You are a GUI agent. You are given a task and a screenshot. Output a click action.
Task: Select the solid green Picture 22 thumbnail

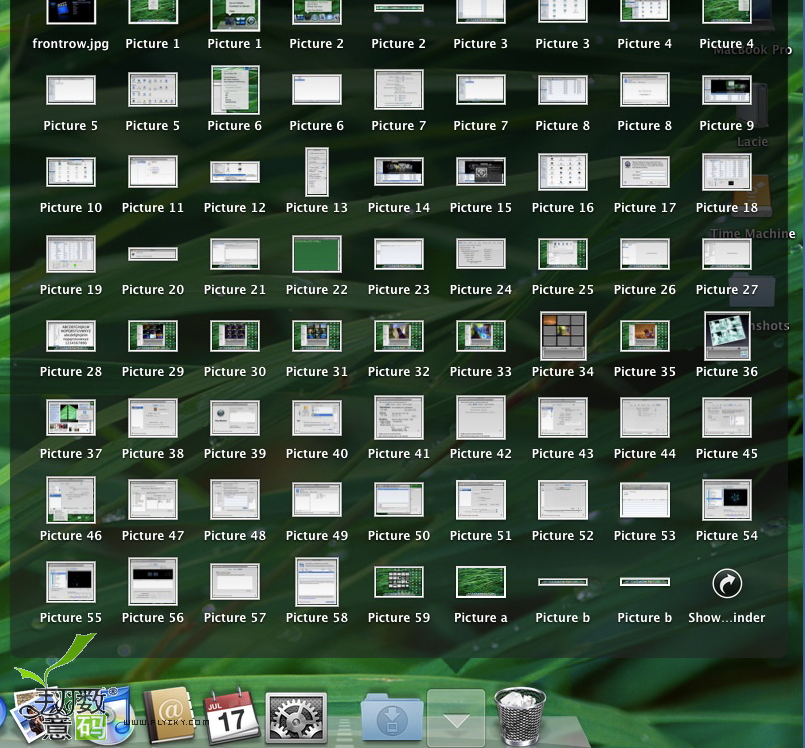(317, 254)
